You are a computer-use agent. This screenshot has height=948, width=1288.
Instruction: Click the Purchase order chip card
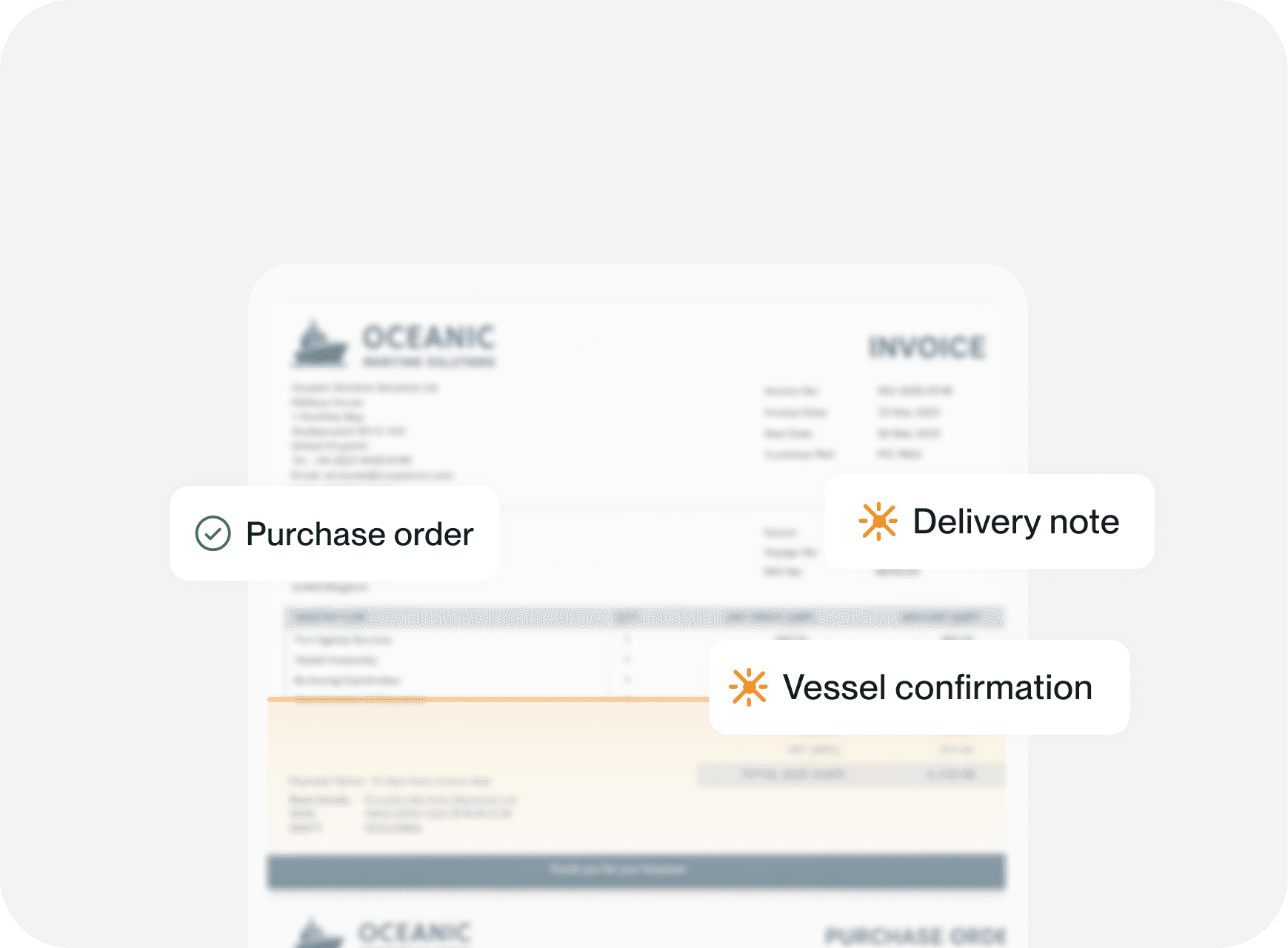(x=335, y=533)
